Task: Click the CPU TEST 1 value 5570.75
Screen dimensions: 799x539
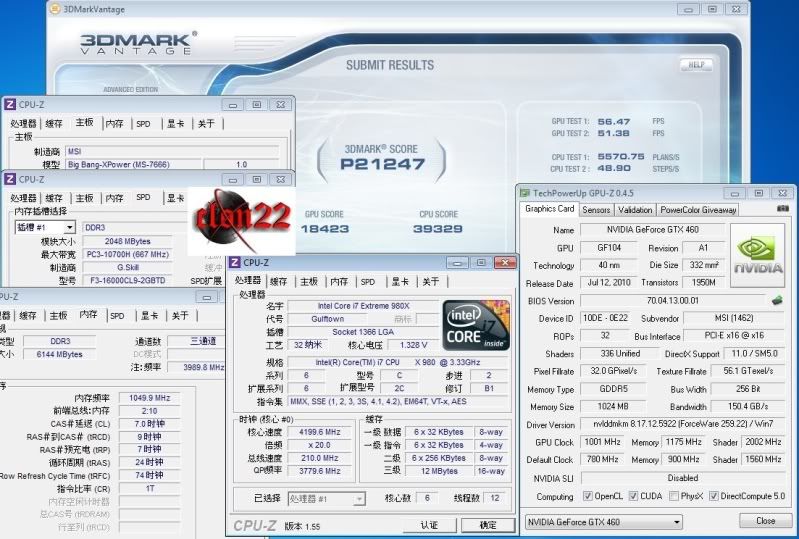Action: 621,156
